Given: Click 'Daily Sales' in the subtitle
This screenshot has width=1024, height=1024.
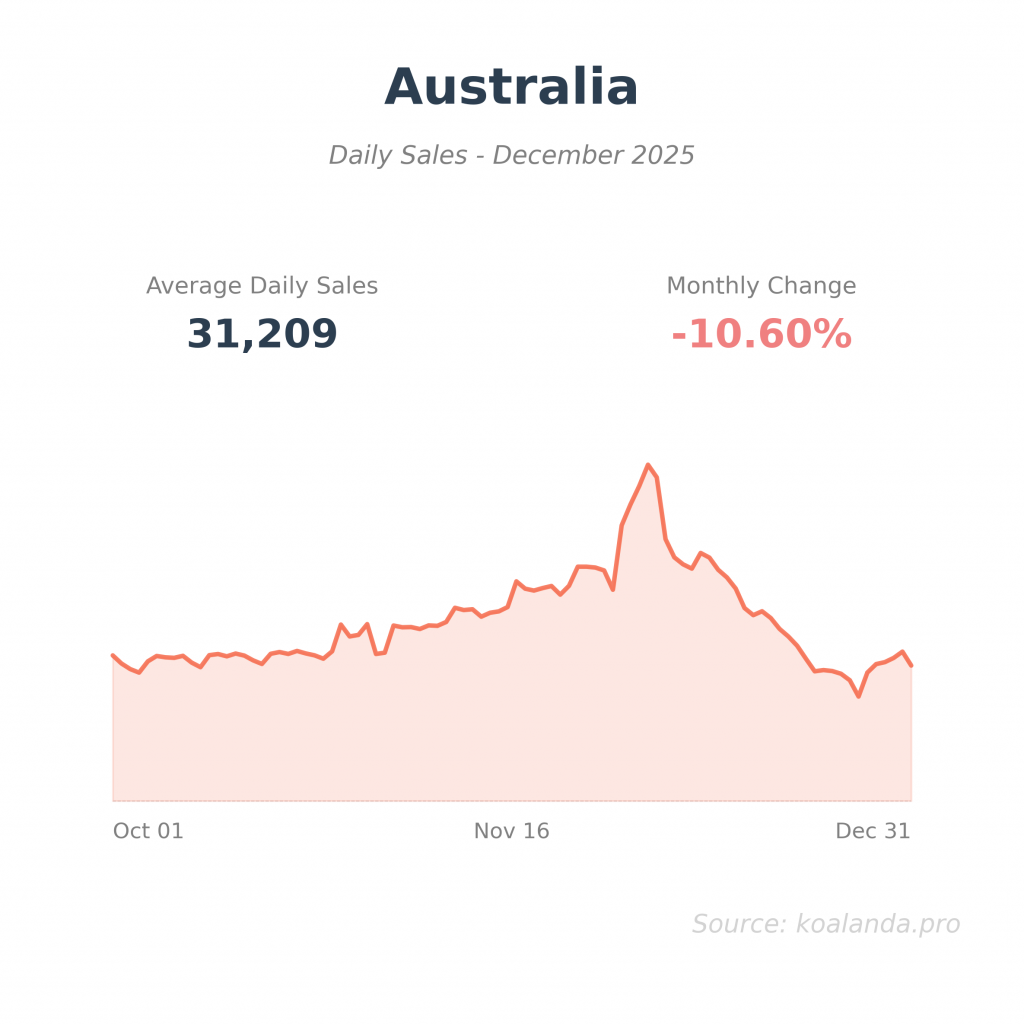Looking at the screenshot, I should (x=398, y=156).
